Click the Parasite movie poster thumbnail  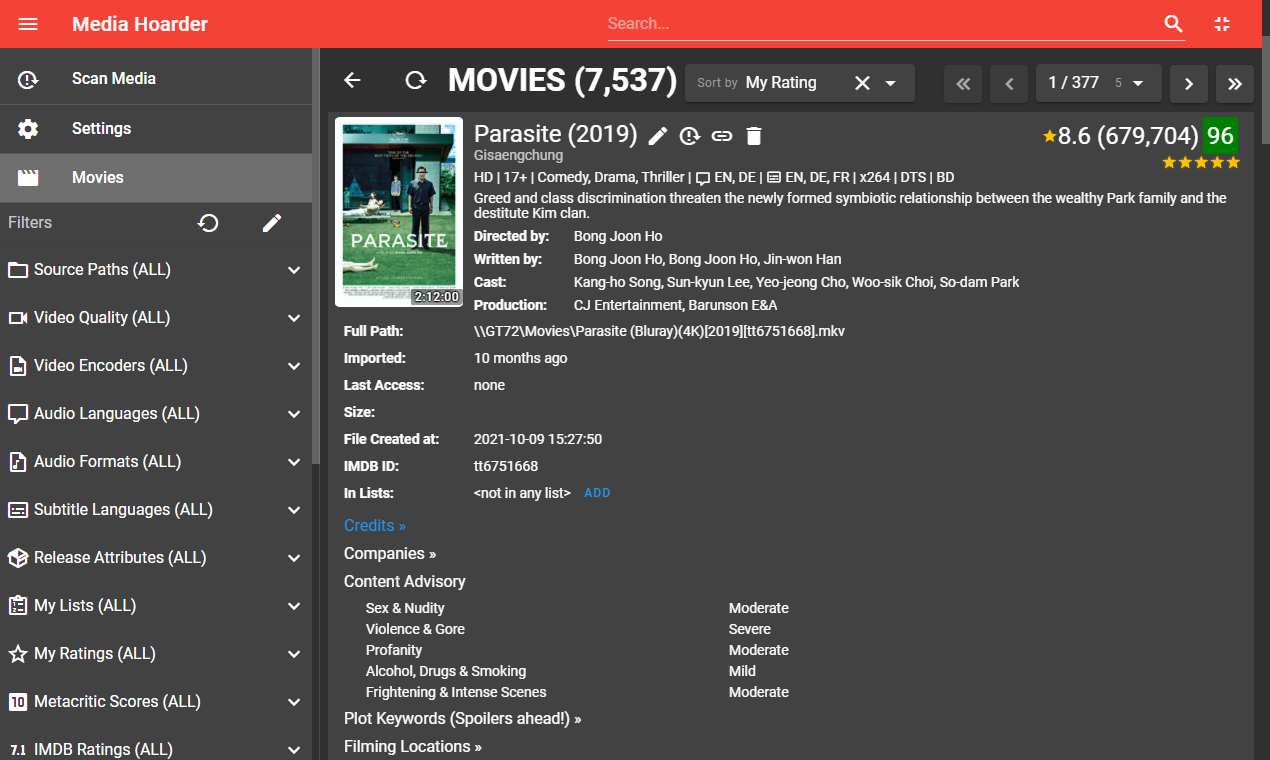pos(399,212)
